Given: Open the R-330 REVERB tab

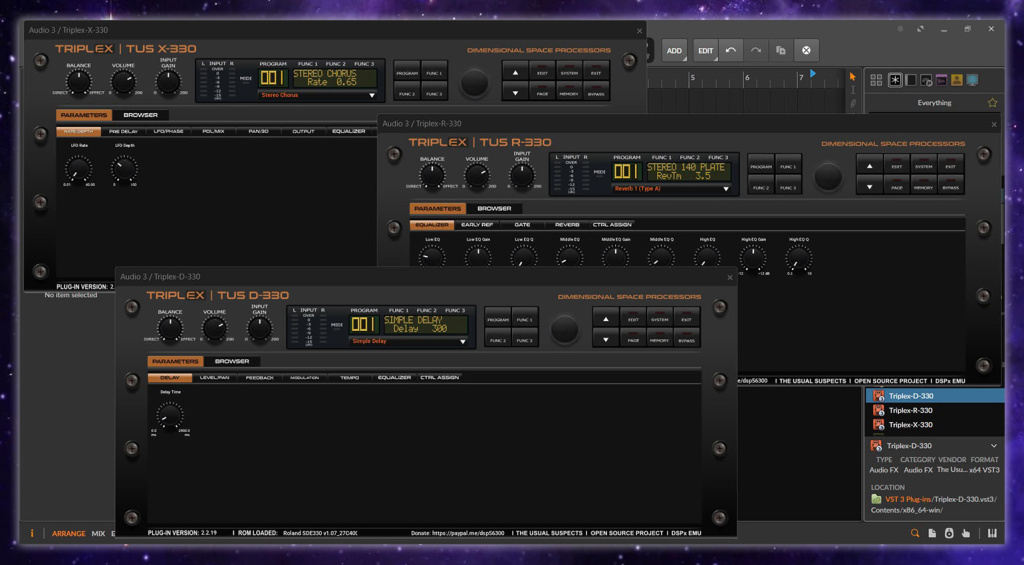Looking at the screenshot, I should 567,225.
